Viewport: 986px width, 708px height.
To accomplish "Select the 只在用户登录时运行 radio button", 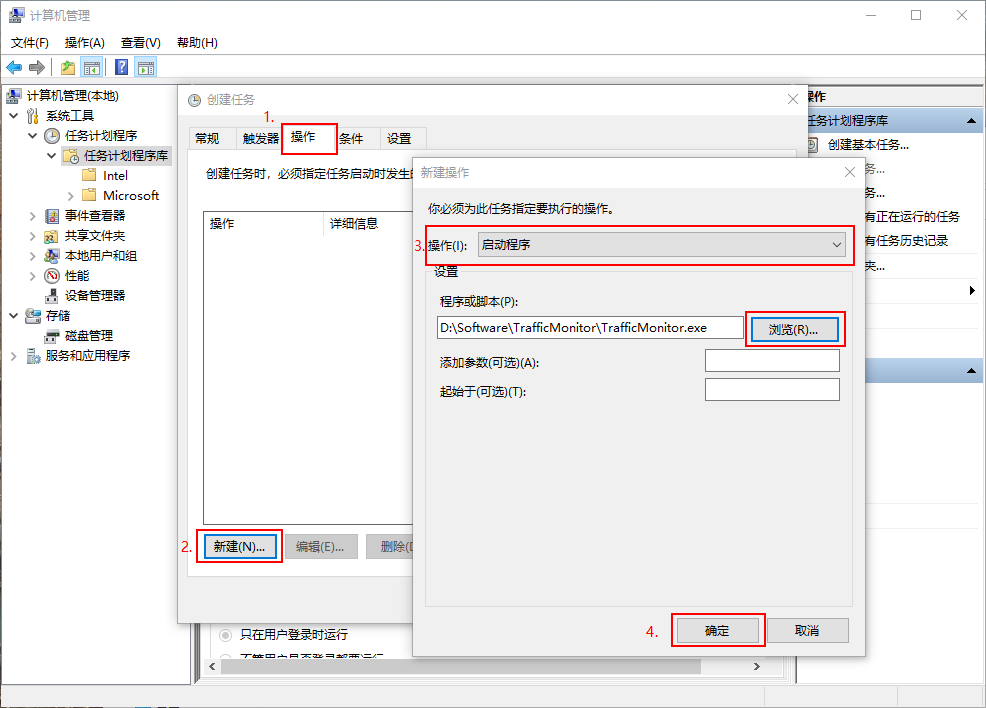I will click(225, 635).
